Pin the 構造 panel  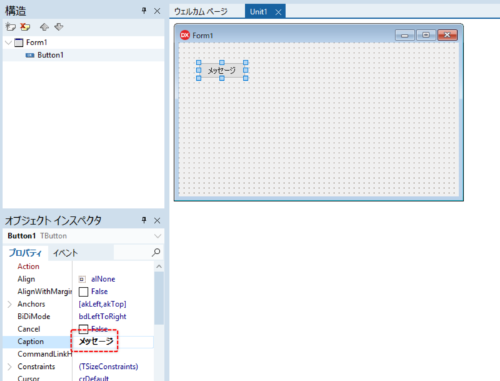[144, 11]
